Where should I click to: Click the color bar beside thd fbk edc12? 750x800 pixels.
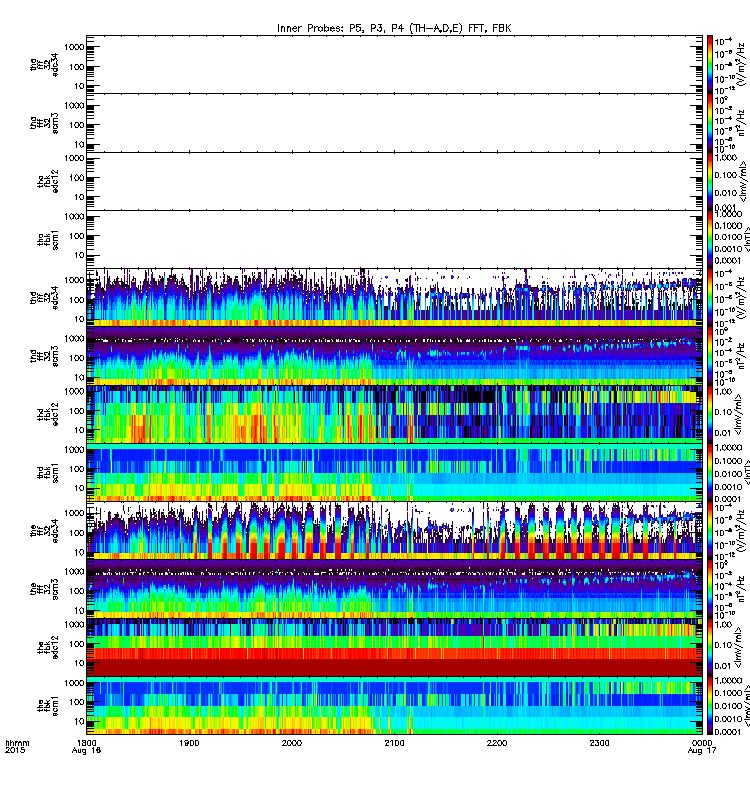pyautogui.click(x=710, y=414)
